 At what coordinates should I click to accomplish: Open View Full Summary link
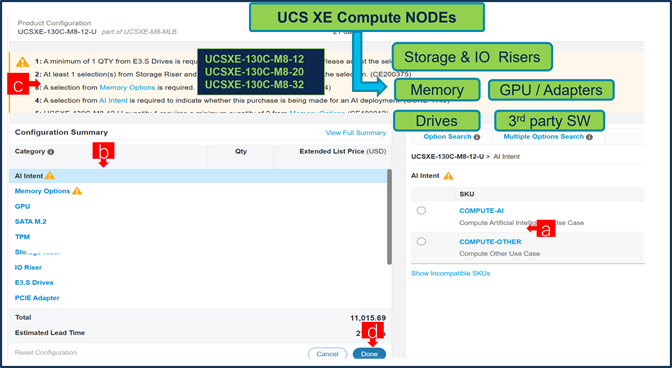(x=356, y=133)
